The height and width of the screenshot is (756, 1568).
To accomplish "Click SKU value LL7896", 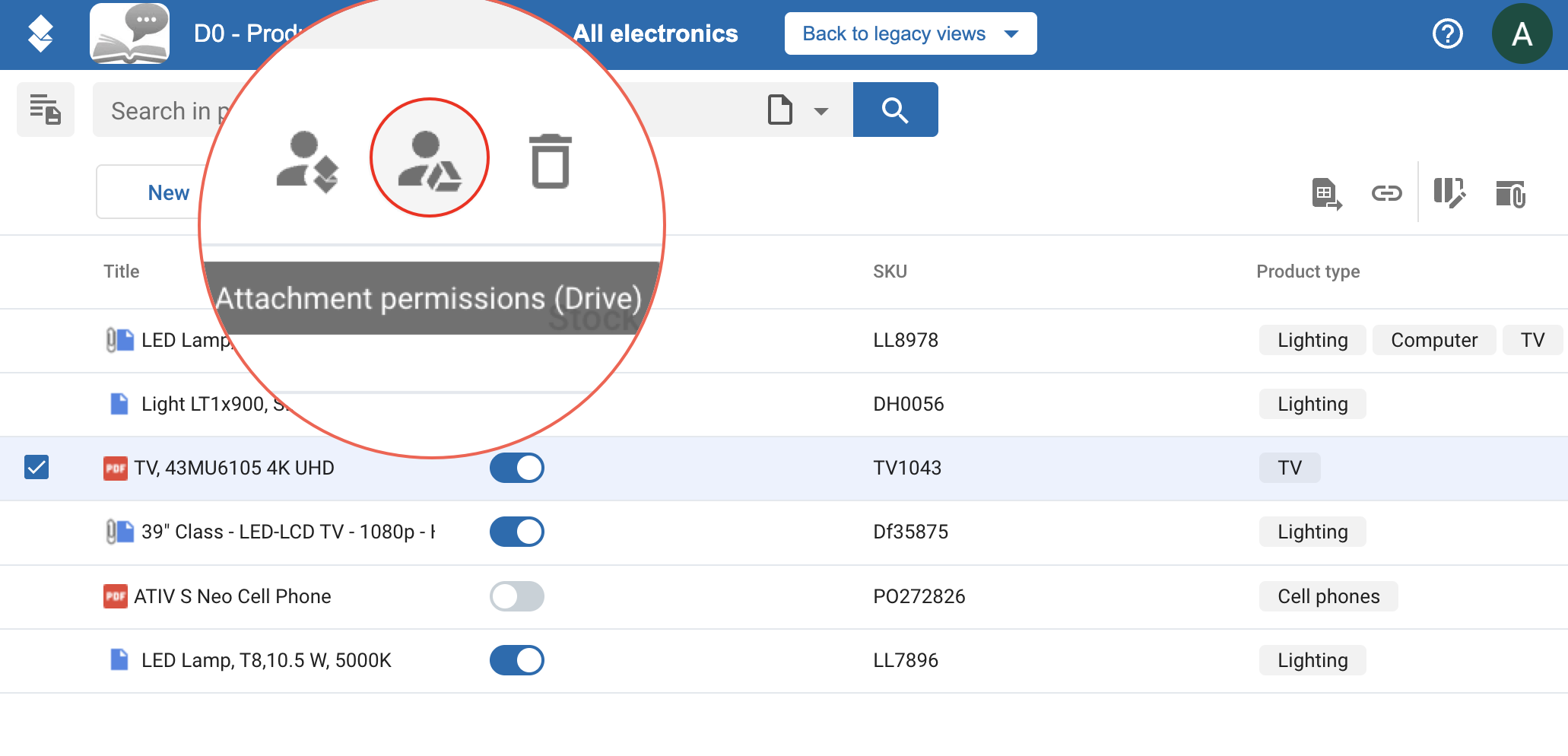I will pyautogui.click(x=906, y=660).
